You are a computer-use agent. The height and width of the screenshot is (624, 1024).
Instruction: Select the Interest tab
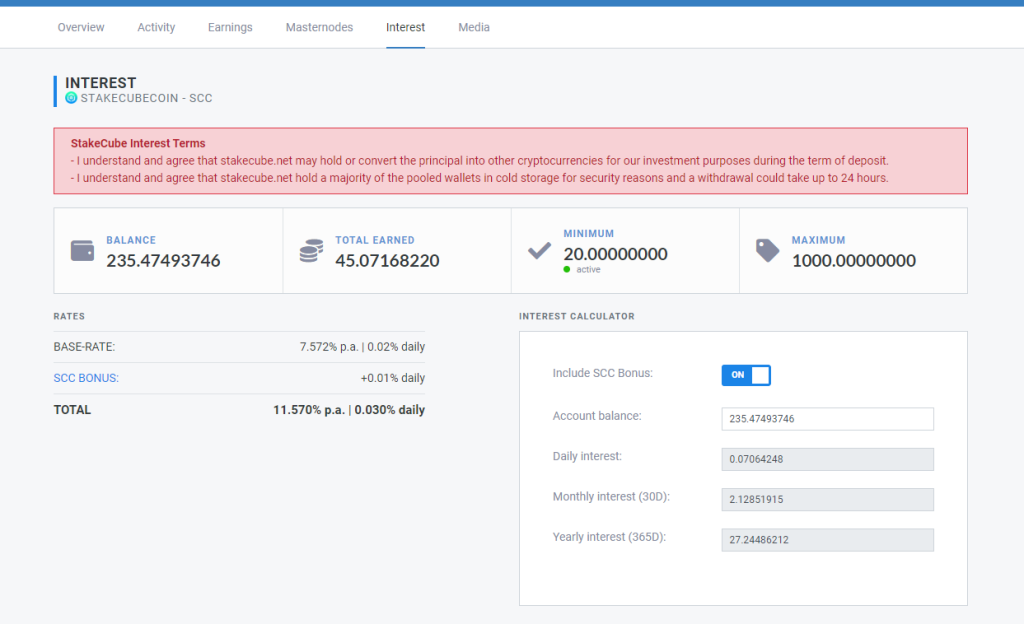click(x=406, y=27)
